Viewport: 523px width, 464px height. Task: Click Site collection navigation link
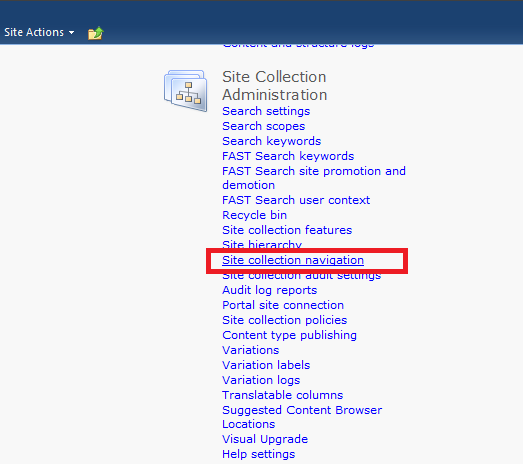(x=293, y=260)
